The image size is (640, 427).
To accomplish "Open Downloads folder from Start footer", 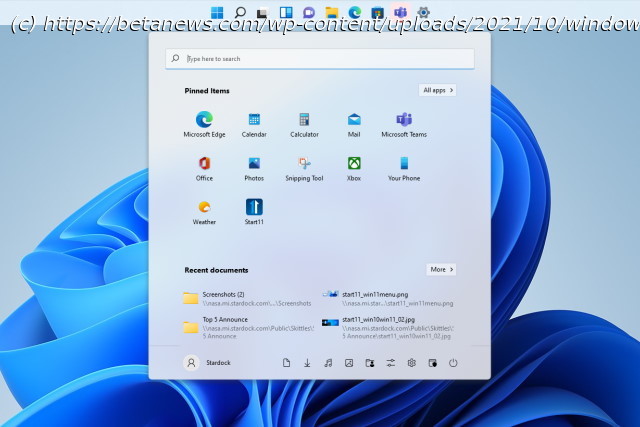I will pyautogui.click(x=307, y=363).
